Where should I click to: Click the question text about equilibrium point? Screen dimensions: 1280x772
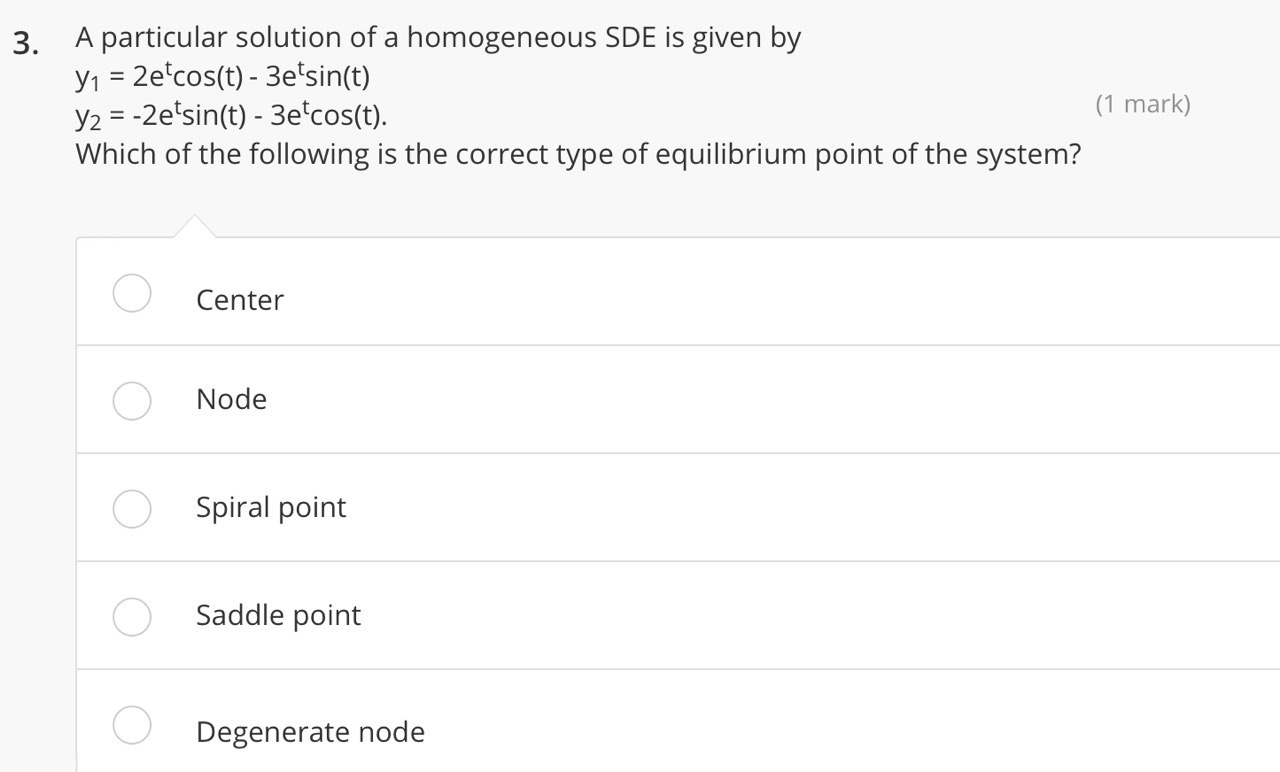point(577,153)
